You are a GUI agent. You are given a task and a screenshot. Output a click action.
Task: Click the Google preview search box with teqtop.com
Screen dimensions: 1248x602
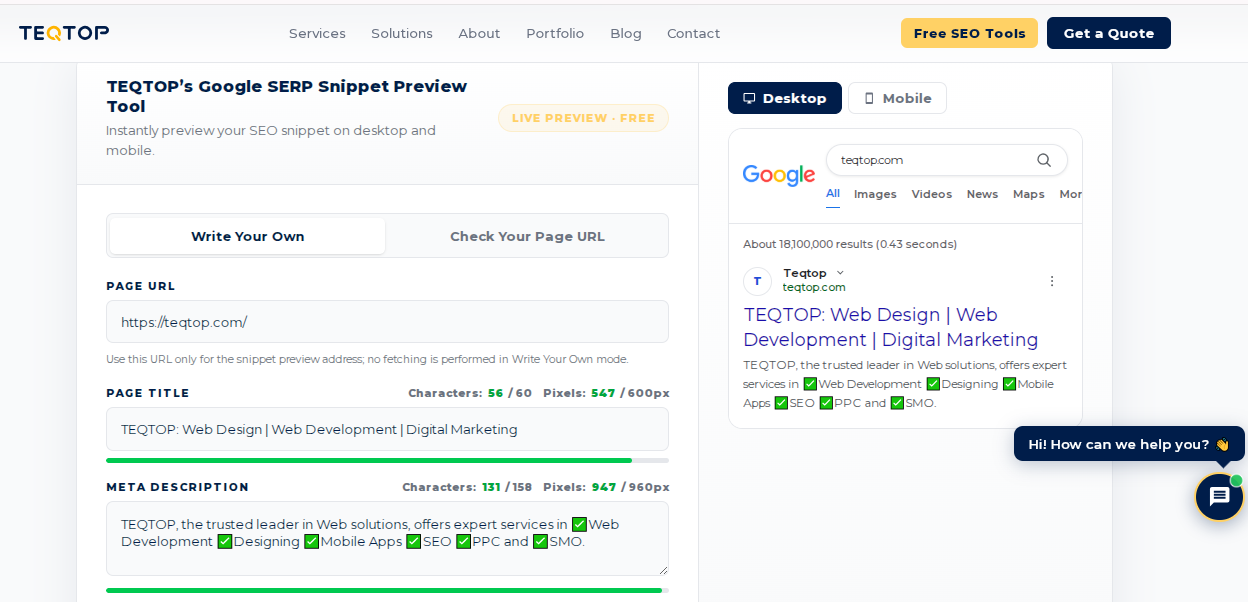(946, 160)
